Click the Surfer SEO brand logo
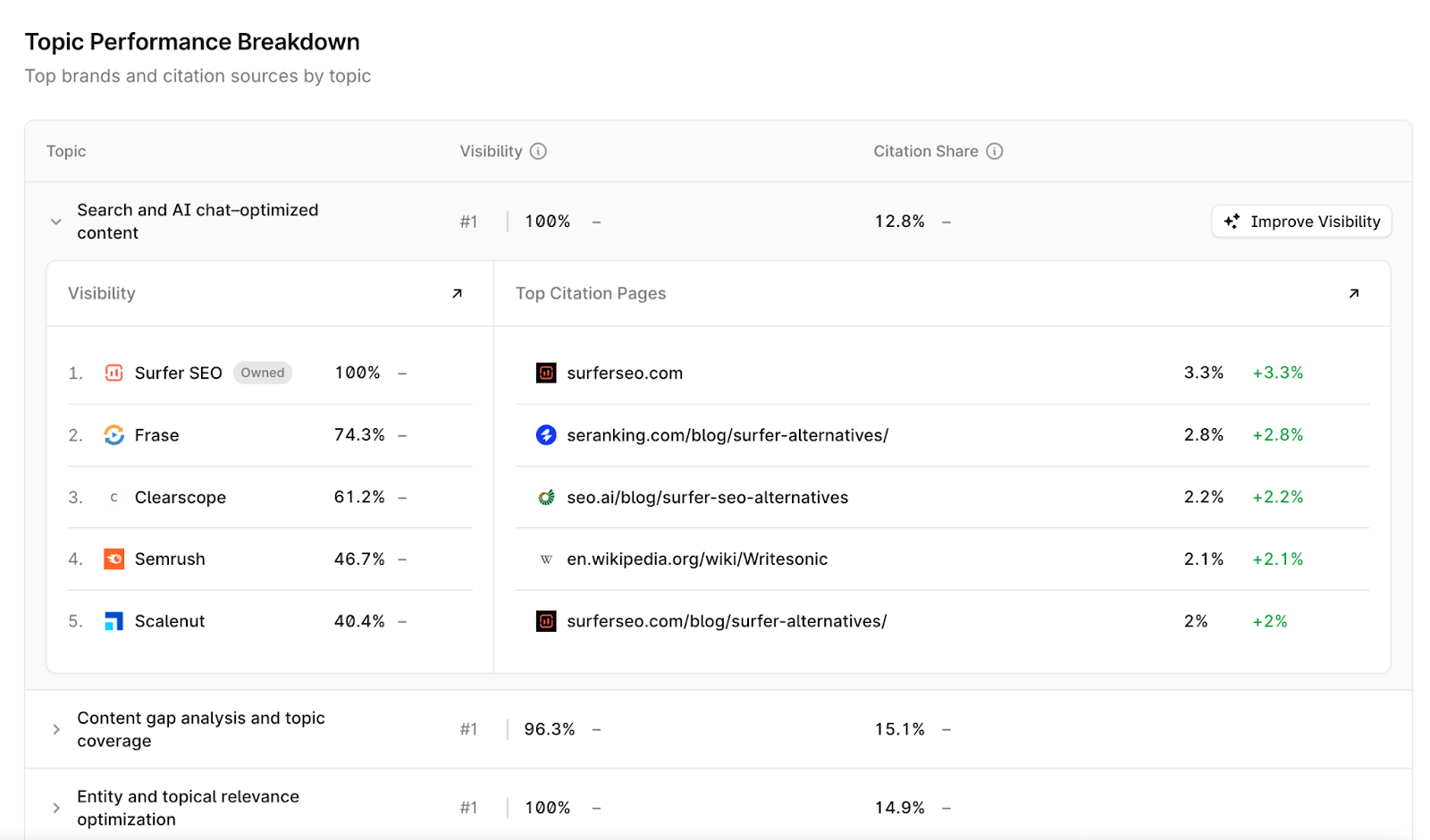Screen dimensions: 1430x840 [114, 373]
